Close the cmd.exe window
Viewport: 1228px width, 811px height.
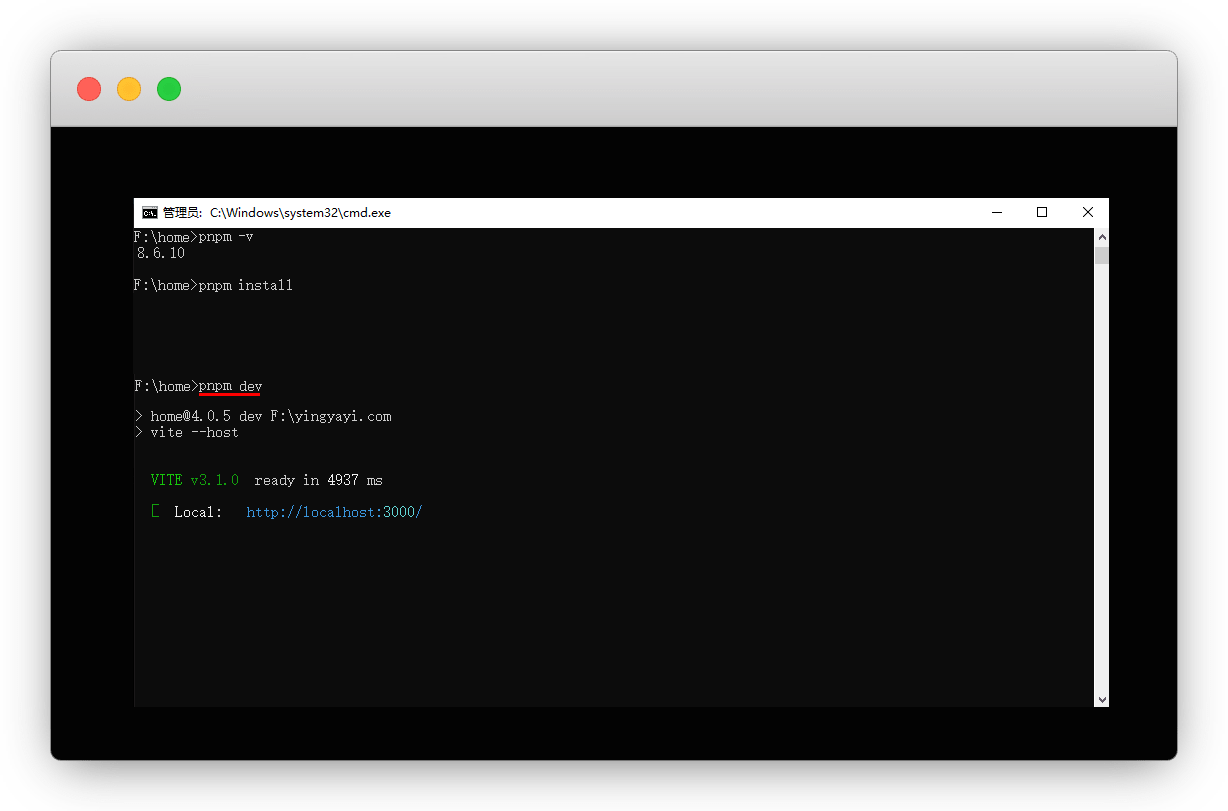1087,212
